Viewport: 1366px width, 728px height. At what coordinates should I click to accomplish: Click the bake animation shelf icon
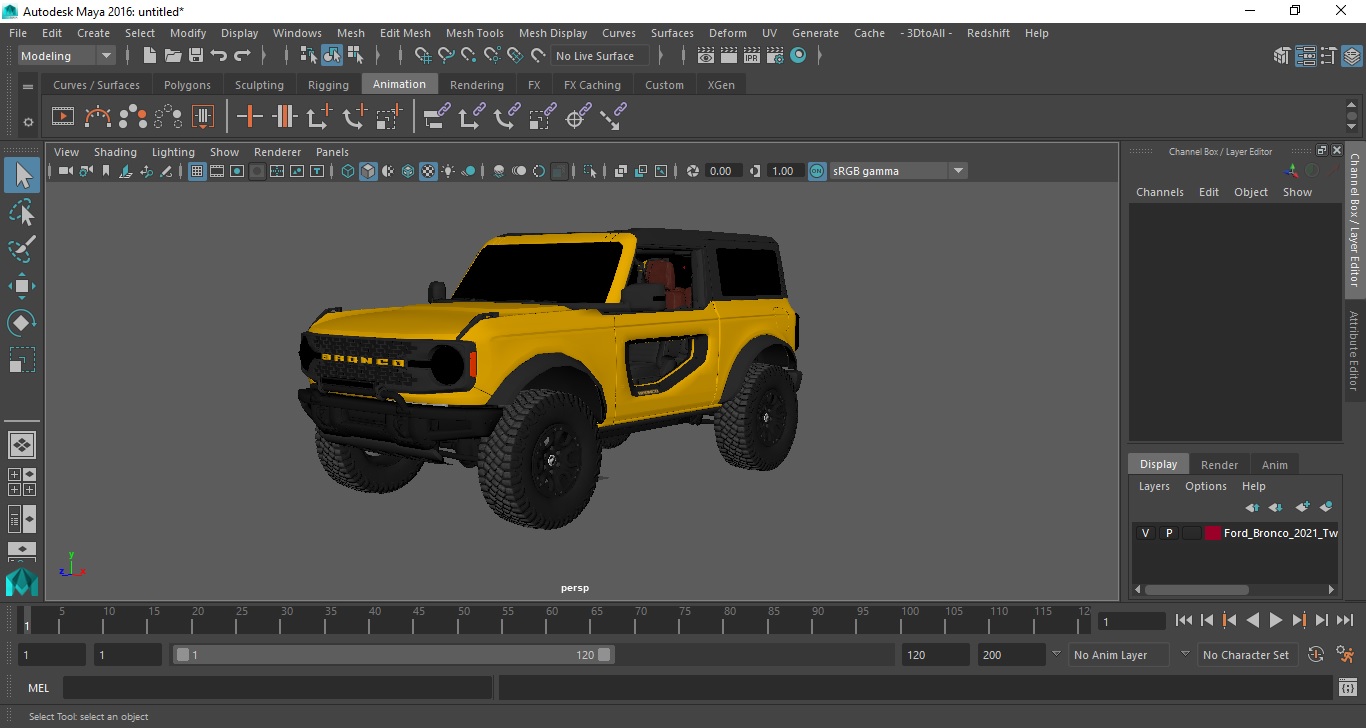coord(203,117)
